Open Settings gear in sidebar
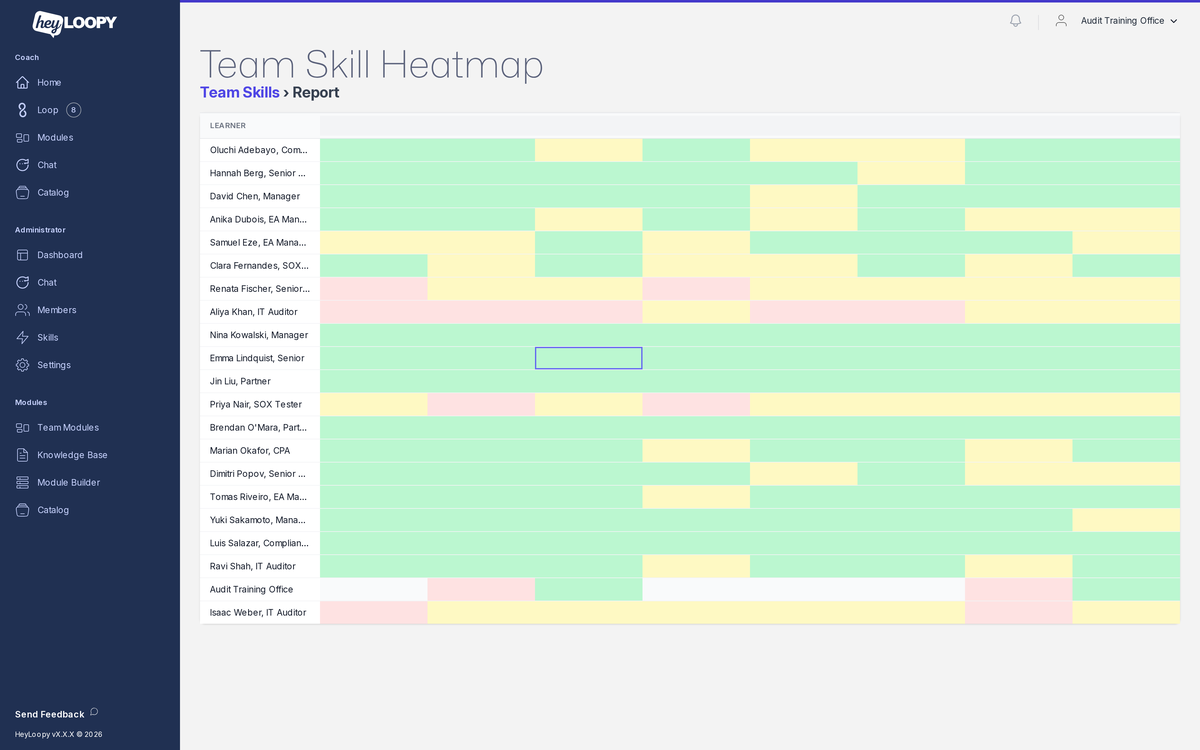The height and width of the screenshot is (750, 1200). tap(22, 365)
